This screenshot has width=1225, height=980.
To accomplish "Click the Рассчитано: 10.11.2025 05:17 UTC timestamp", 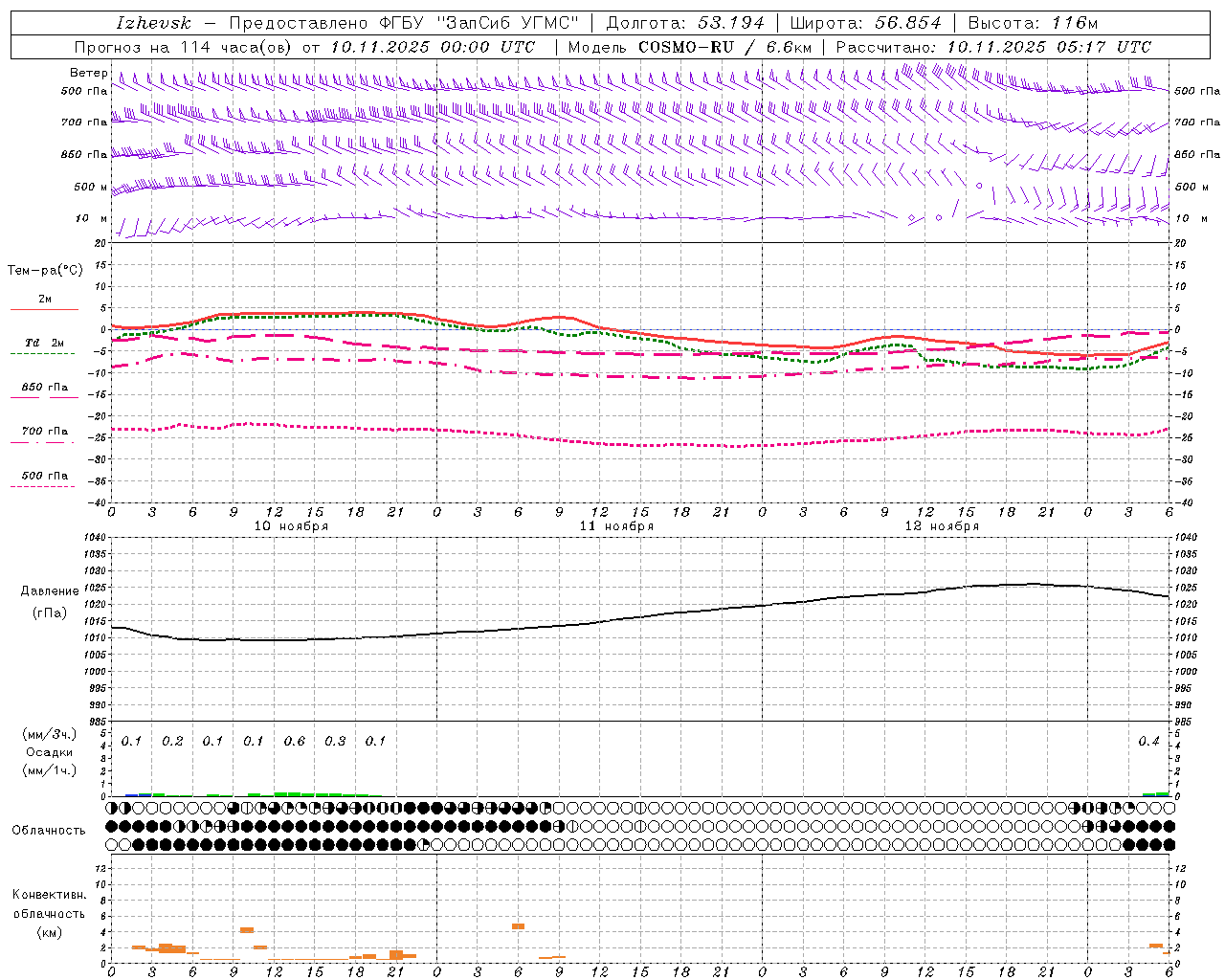I will point(993,47).
